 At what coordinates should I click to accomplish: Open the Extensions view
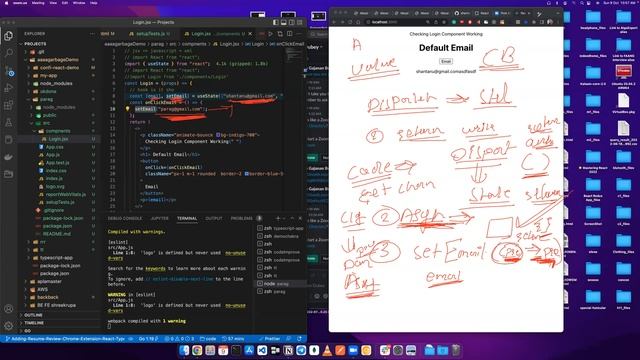pyautogui.click(x=9, y=105)
